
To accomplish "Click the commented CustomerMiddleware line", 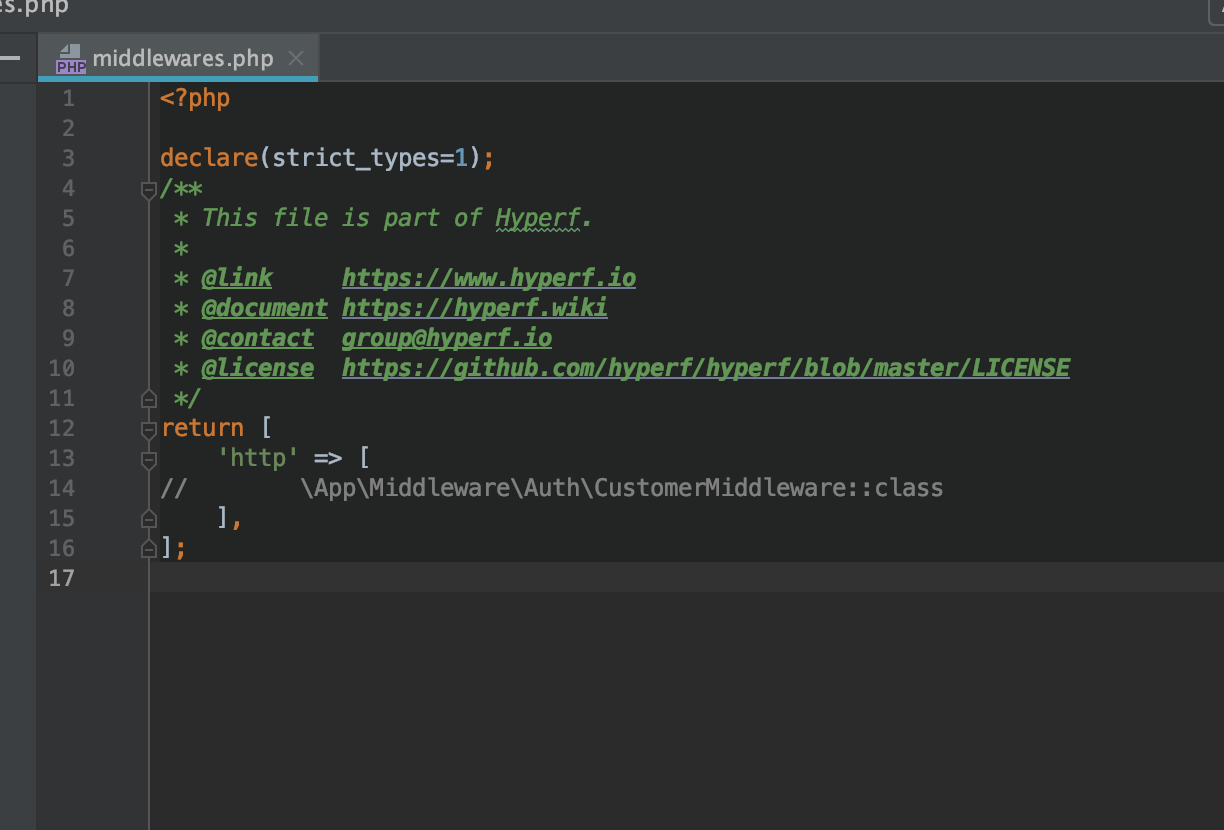I will [x=620, y=487].
